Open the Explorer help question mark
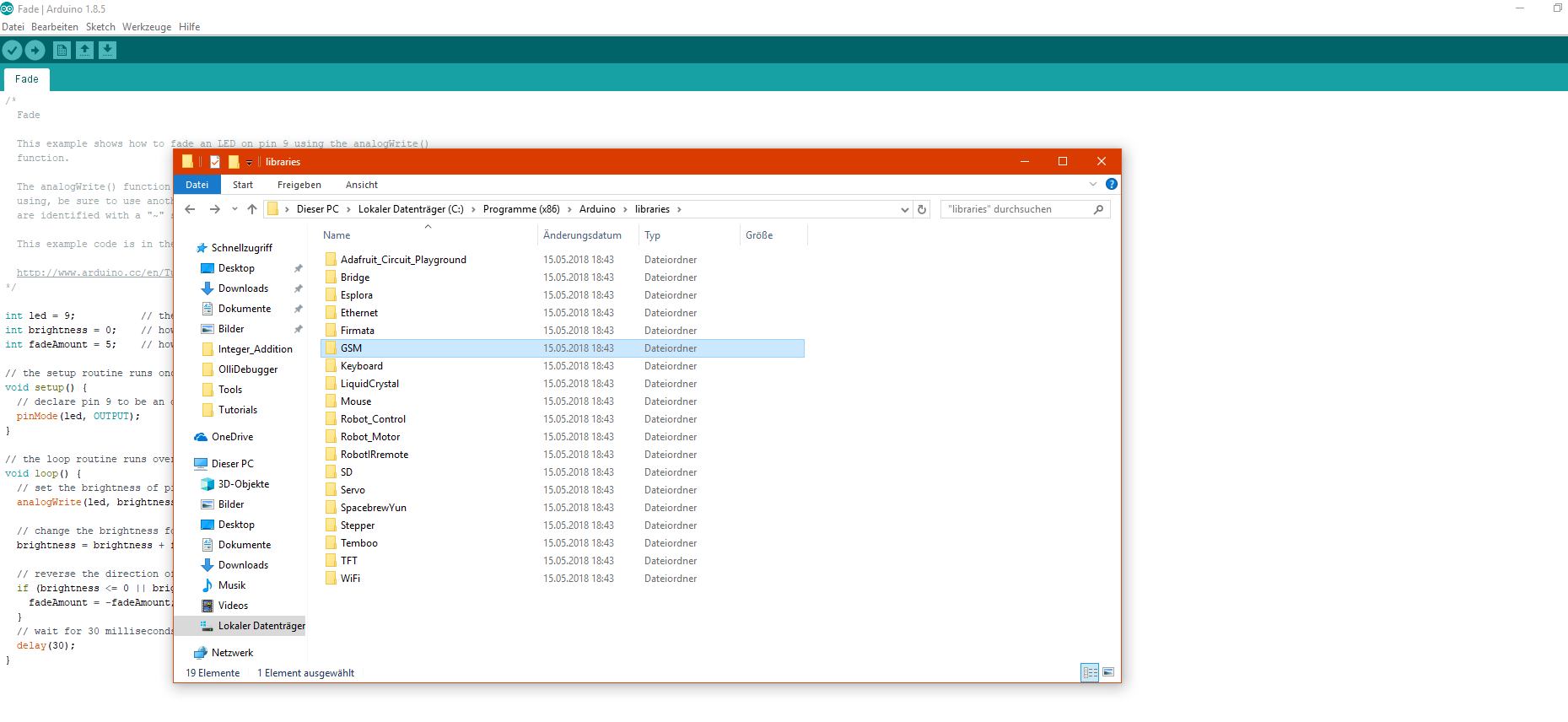The image size is (1568, 722). (1112, 184)
